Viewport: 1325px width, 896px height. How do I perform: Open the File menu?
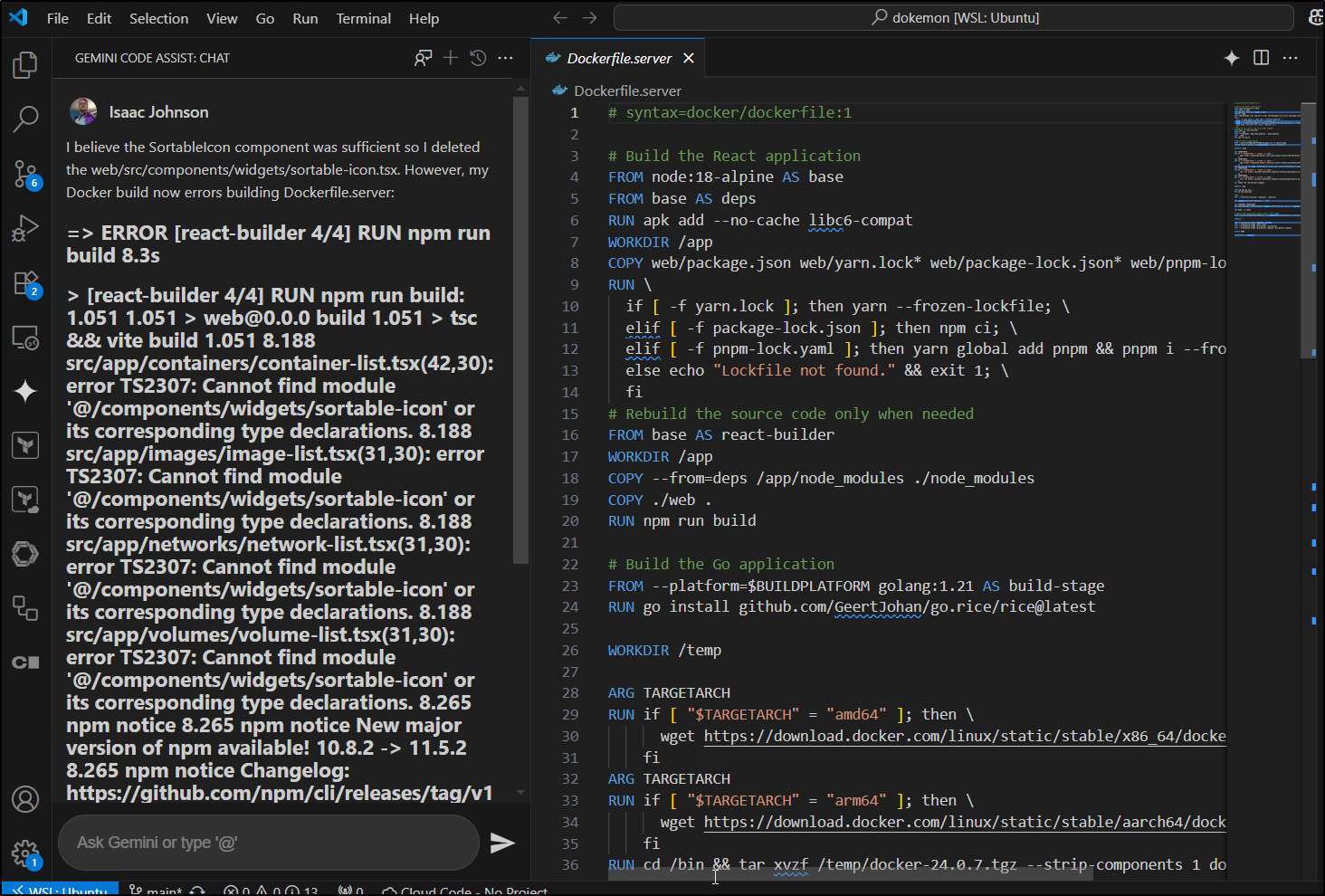58,18
